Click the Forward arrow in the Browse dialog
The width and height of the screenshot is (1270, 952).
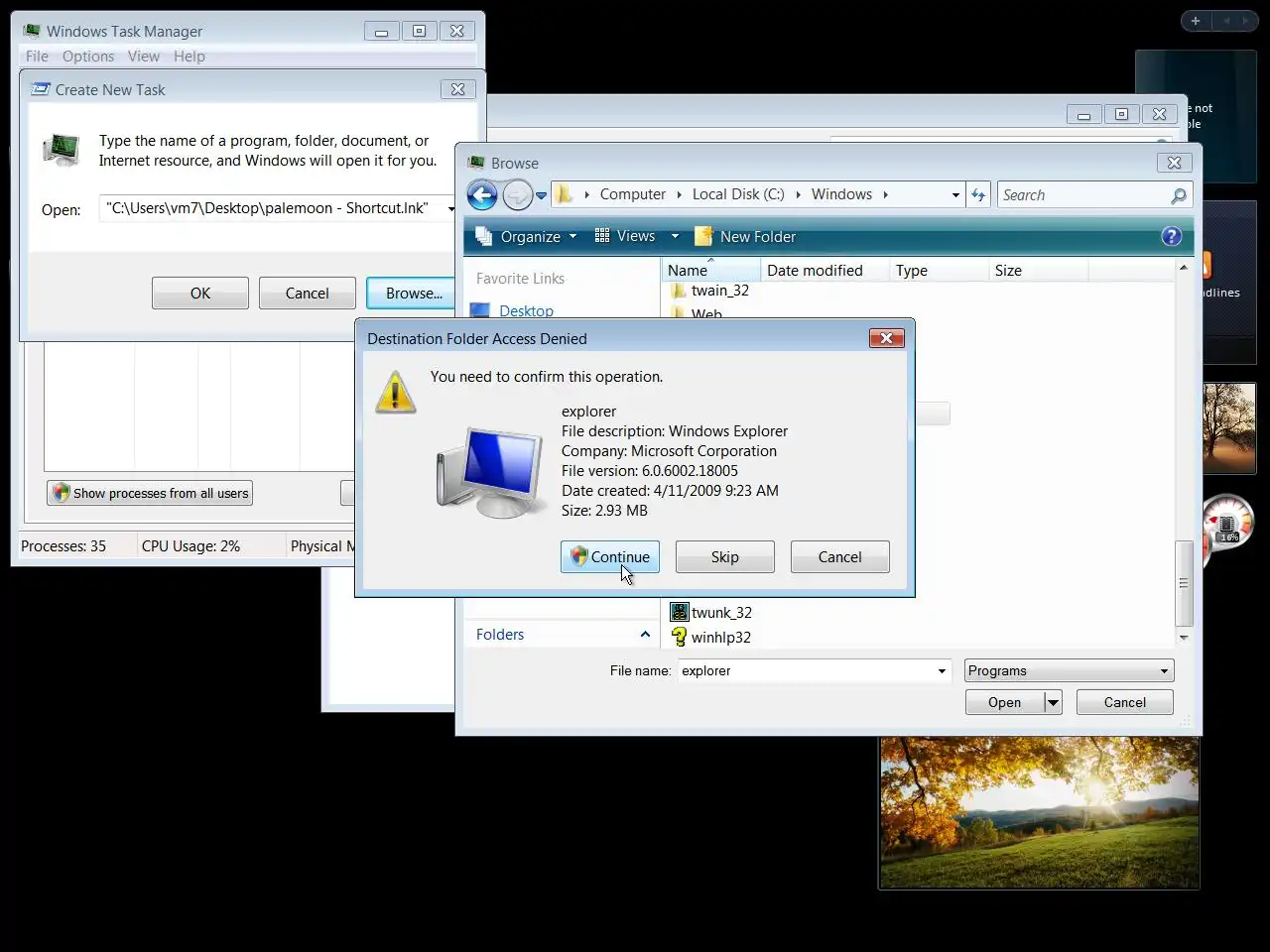coord(517,195)
